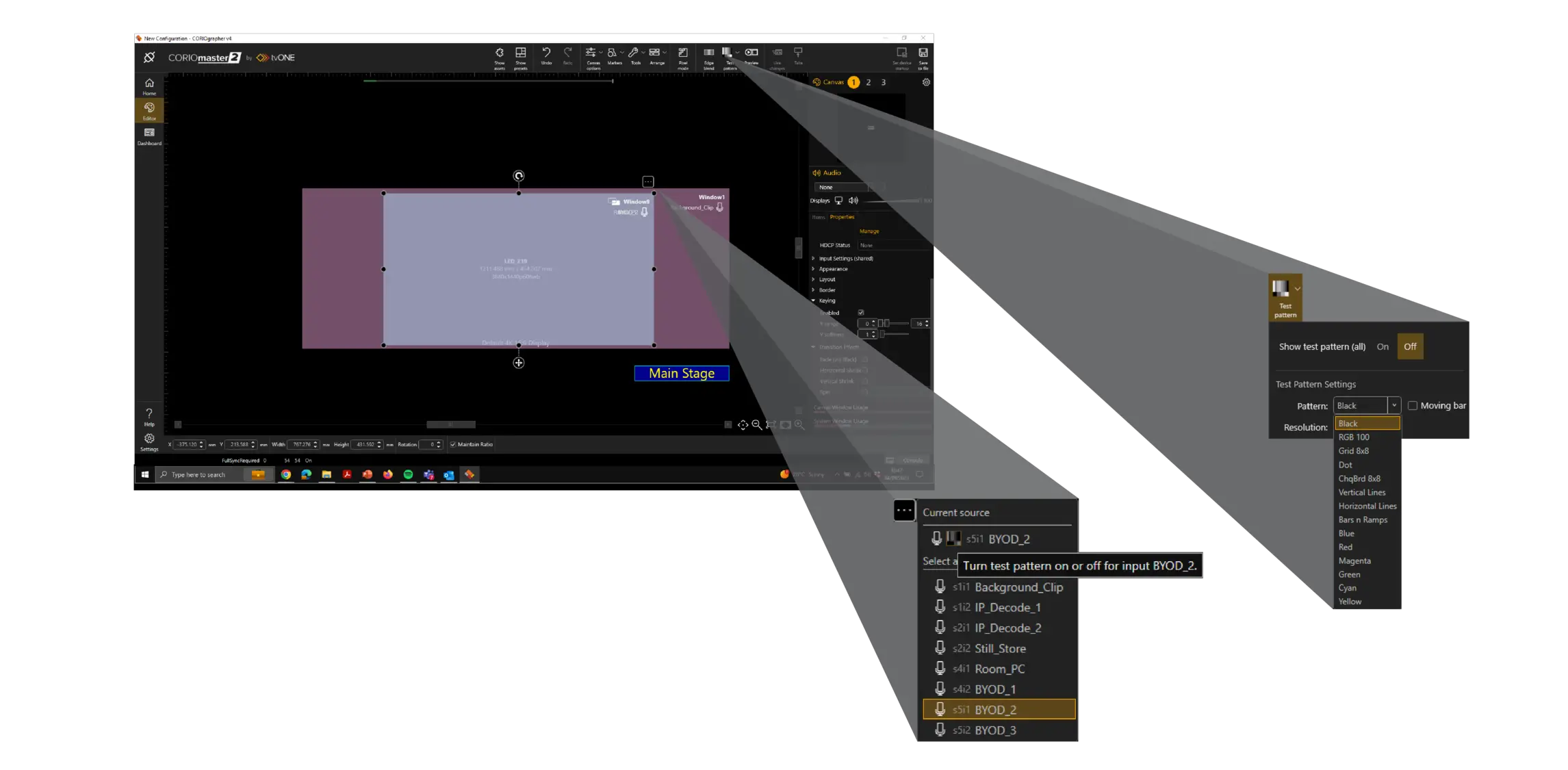Viewport: 1568px width, 770px height.
Task: Uncheck Maintain Ratio
Action: point(453,444)
